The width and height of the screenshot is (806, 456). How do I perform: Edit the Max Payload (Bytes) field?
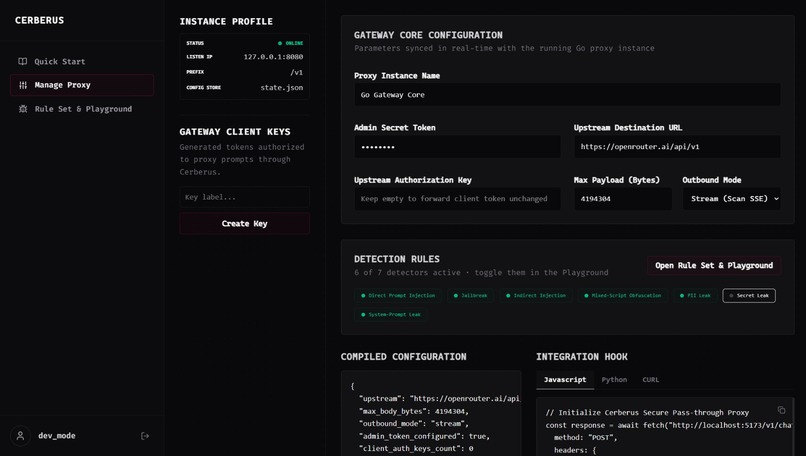tap(623, 198)
